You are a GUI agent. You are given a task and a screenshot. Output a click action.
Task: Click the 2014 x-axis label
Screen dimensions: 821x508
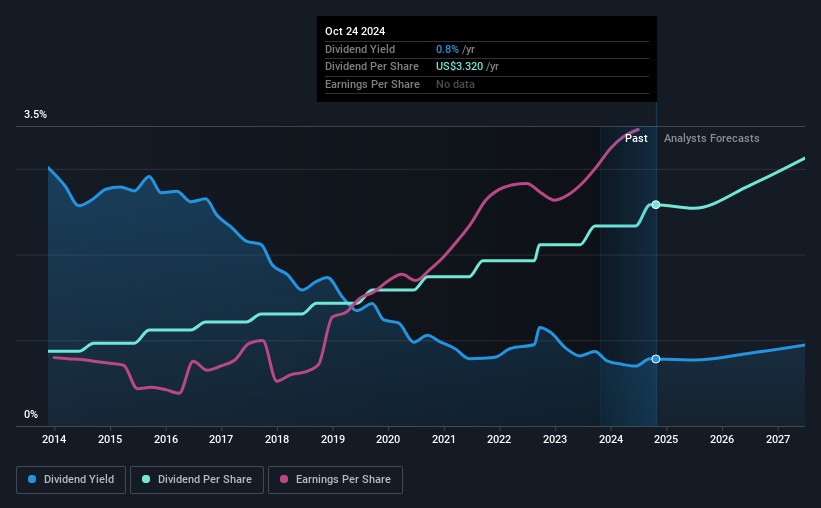54,439
